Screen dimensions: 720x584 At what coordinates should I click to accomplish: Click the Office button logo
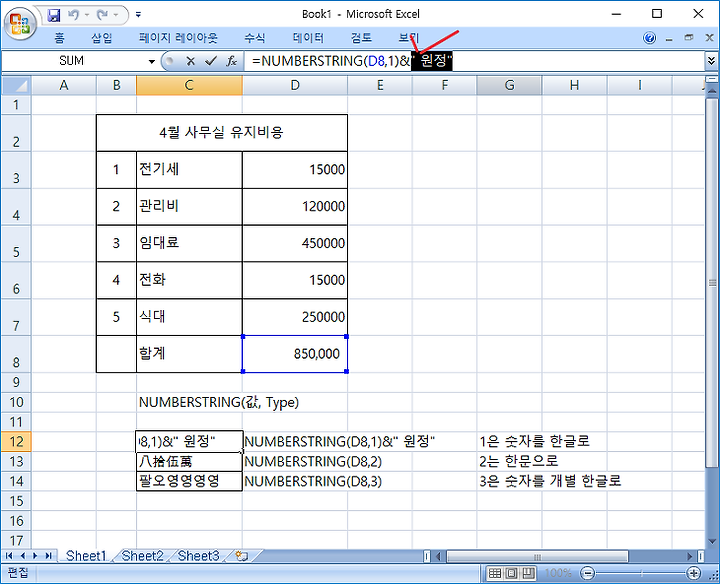click(20, 23)
